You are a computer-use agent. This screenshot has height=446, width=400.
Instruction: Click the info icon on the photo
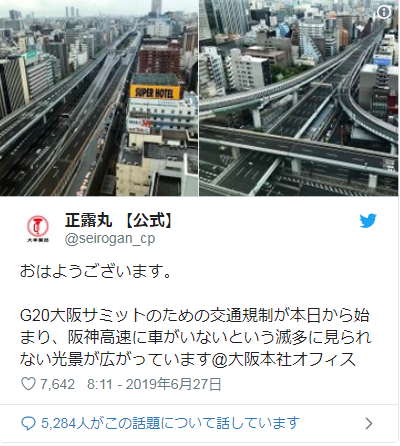[384, 12]
